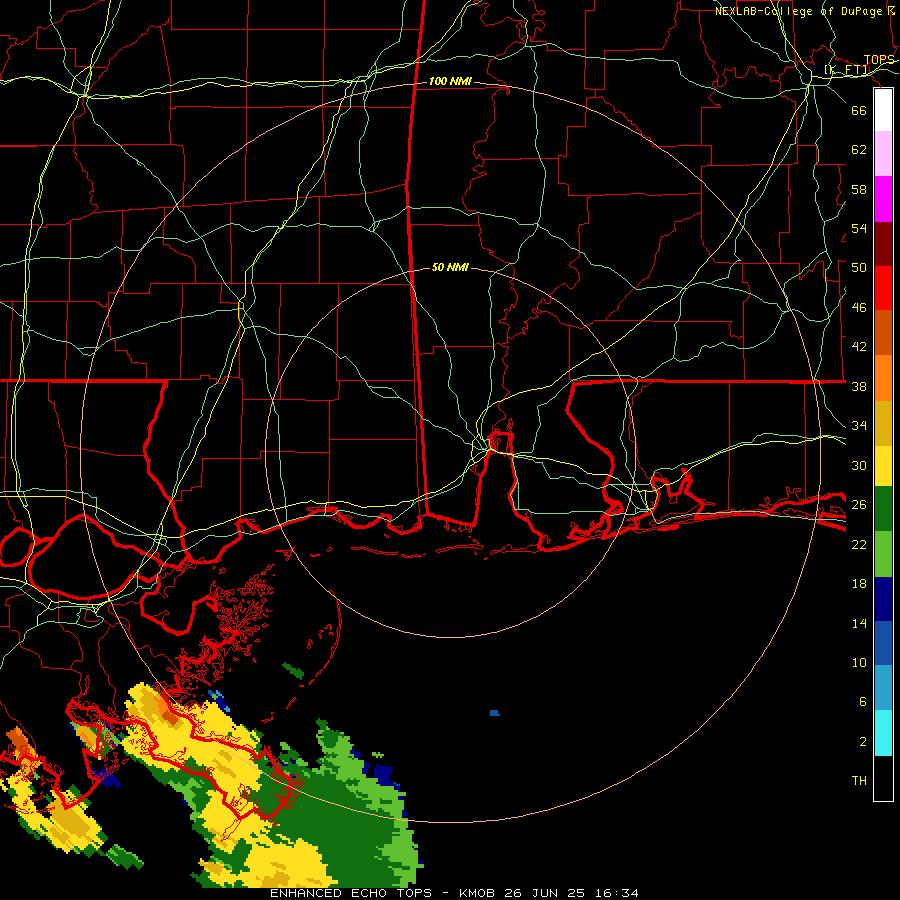Click the bright red legend swatch
The image size is (900, 900).
(883, 288)
